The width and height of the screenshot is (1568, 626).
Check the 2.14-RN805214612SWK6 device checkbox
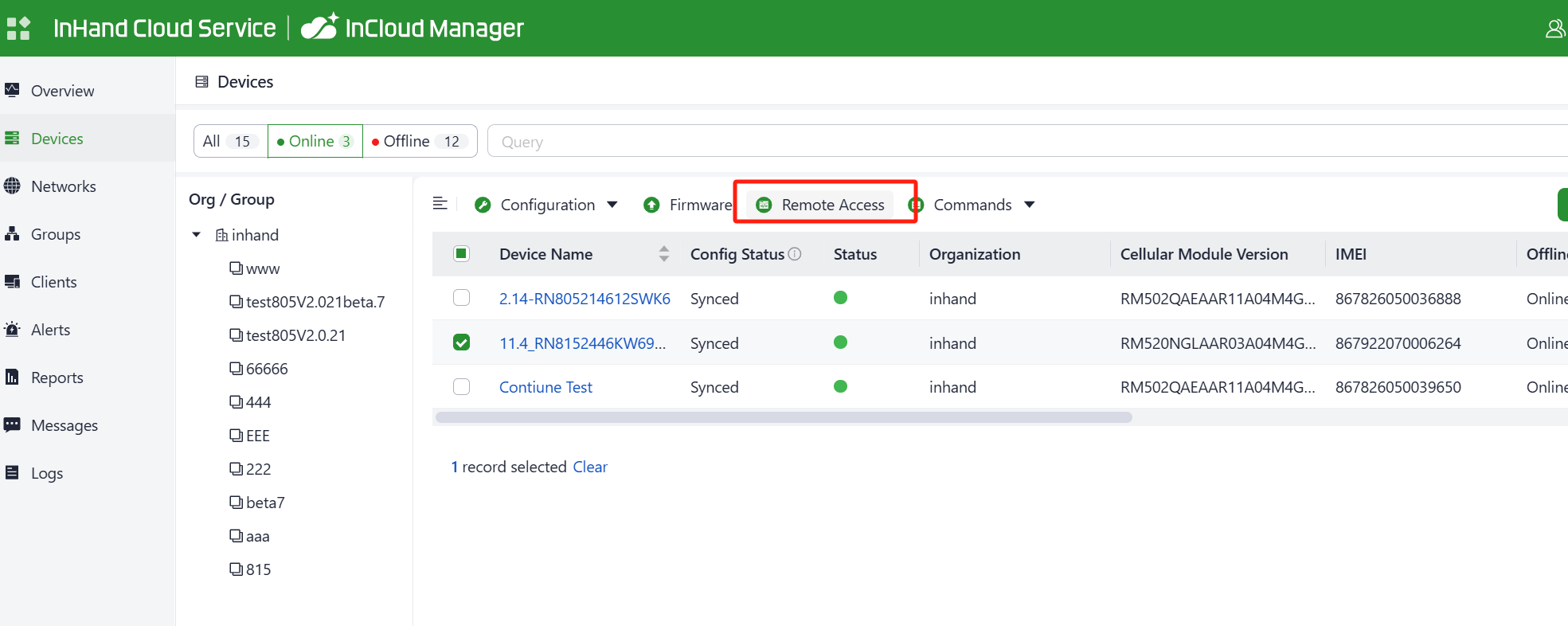461,298
